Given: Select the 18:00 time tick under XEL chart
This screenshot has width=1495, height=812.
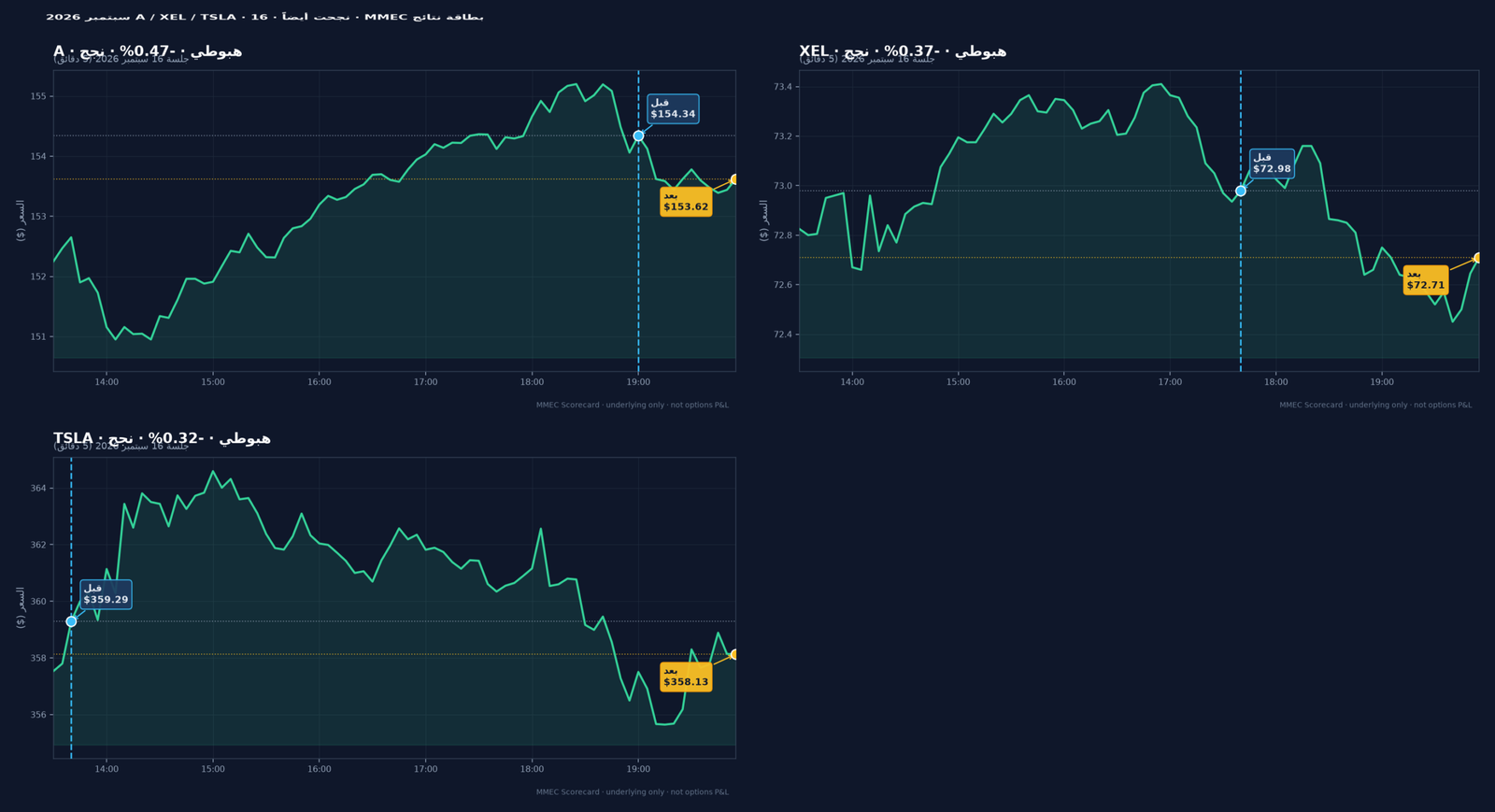Looking at the screenshot, I should [x=1276, y=382].
